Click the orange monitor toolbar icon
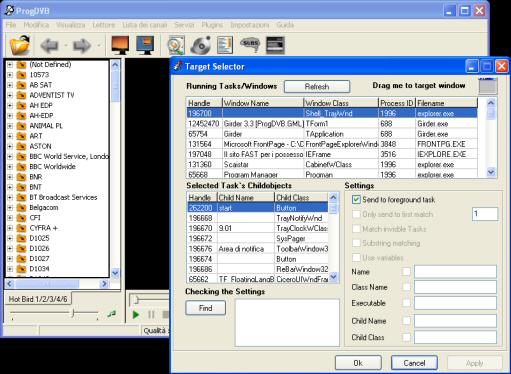Image resolution: width=511 pixels, height=374 pixels. point(120,45)
